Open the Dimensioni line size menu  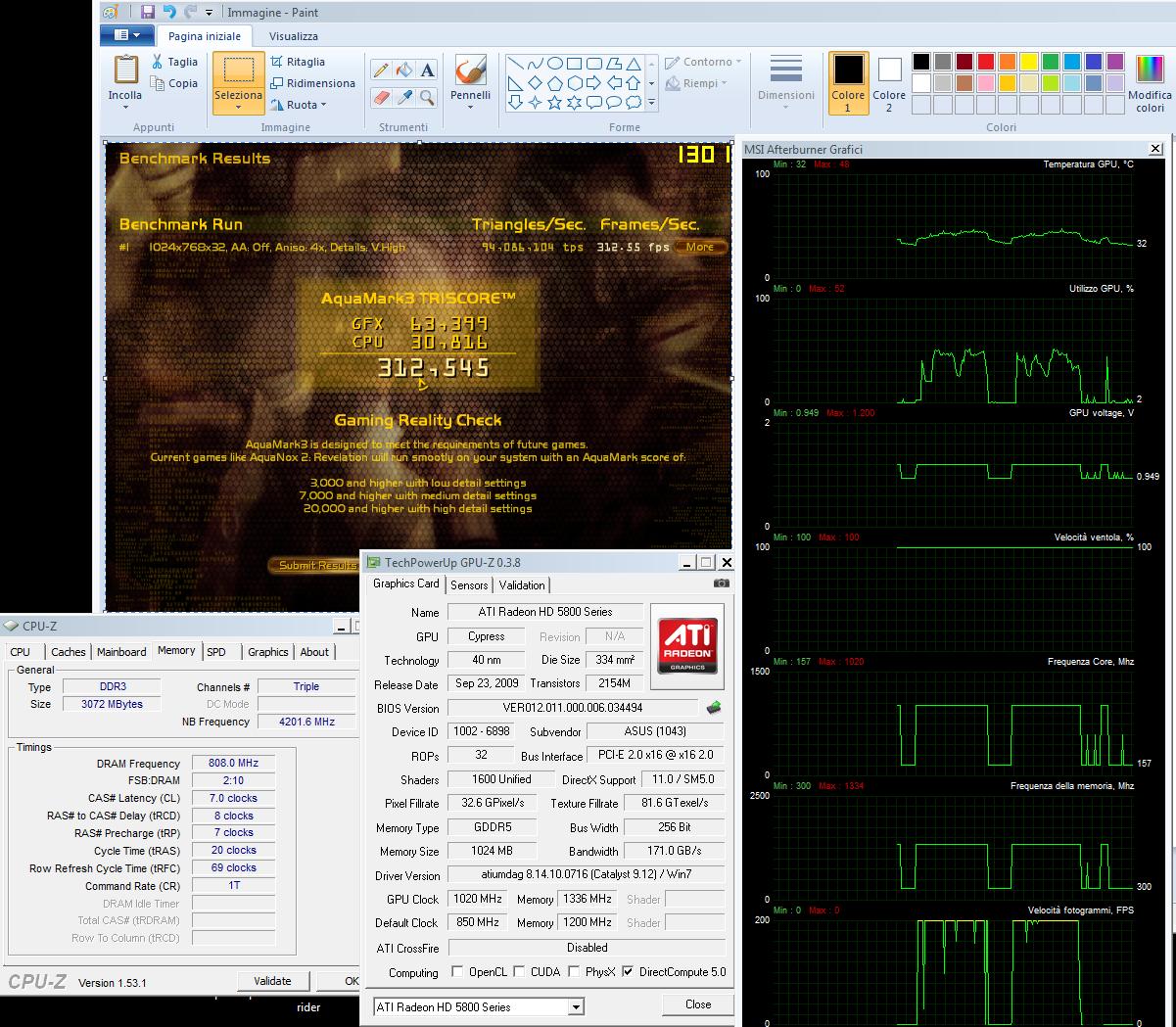786,81
